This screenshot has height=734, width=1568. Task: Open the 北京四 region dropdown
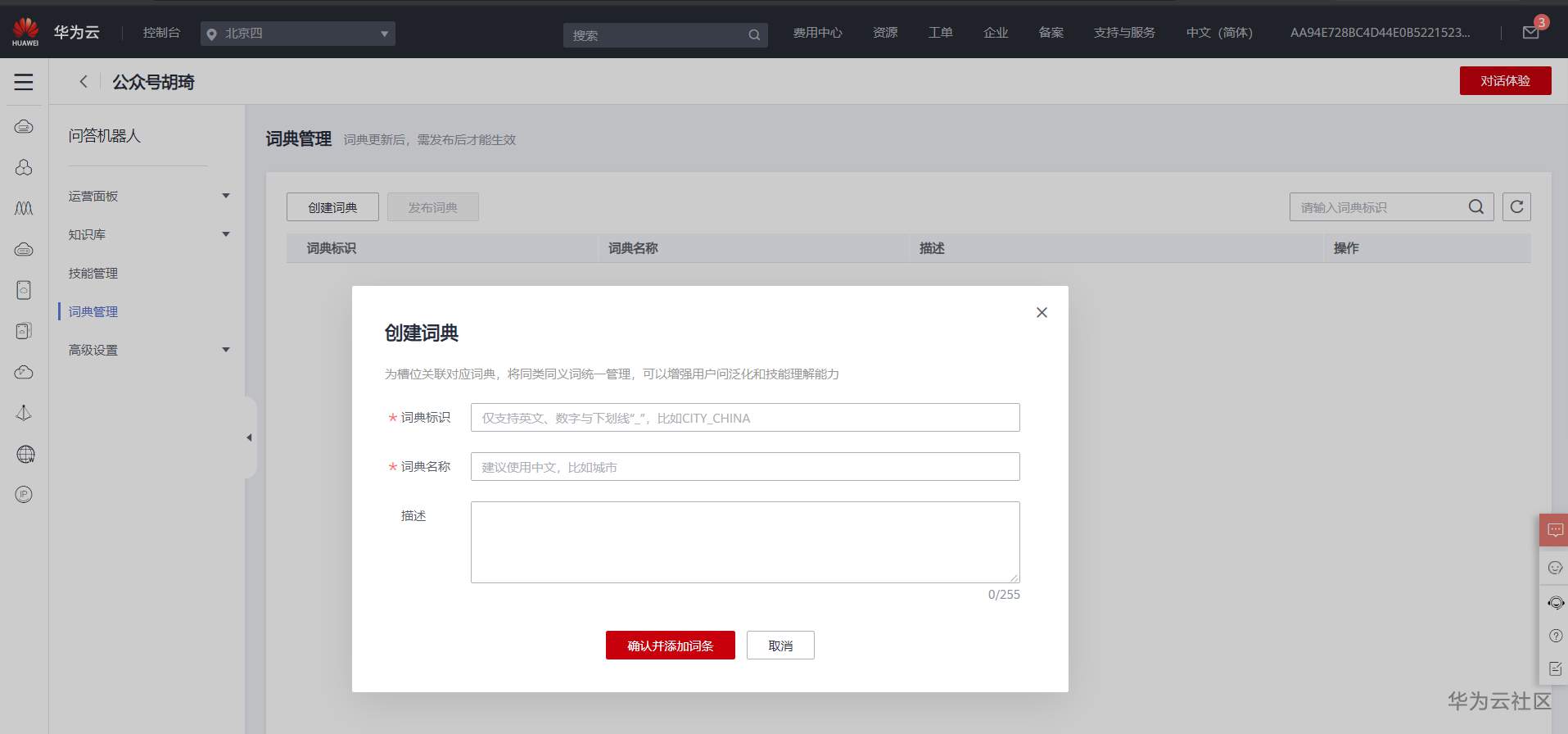click(x=298, y=34)
